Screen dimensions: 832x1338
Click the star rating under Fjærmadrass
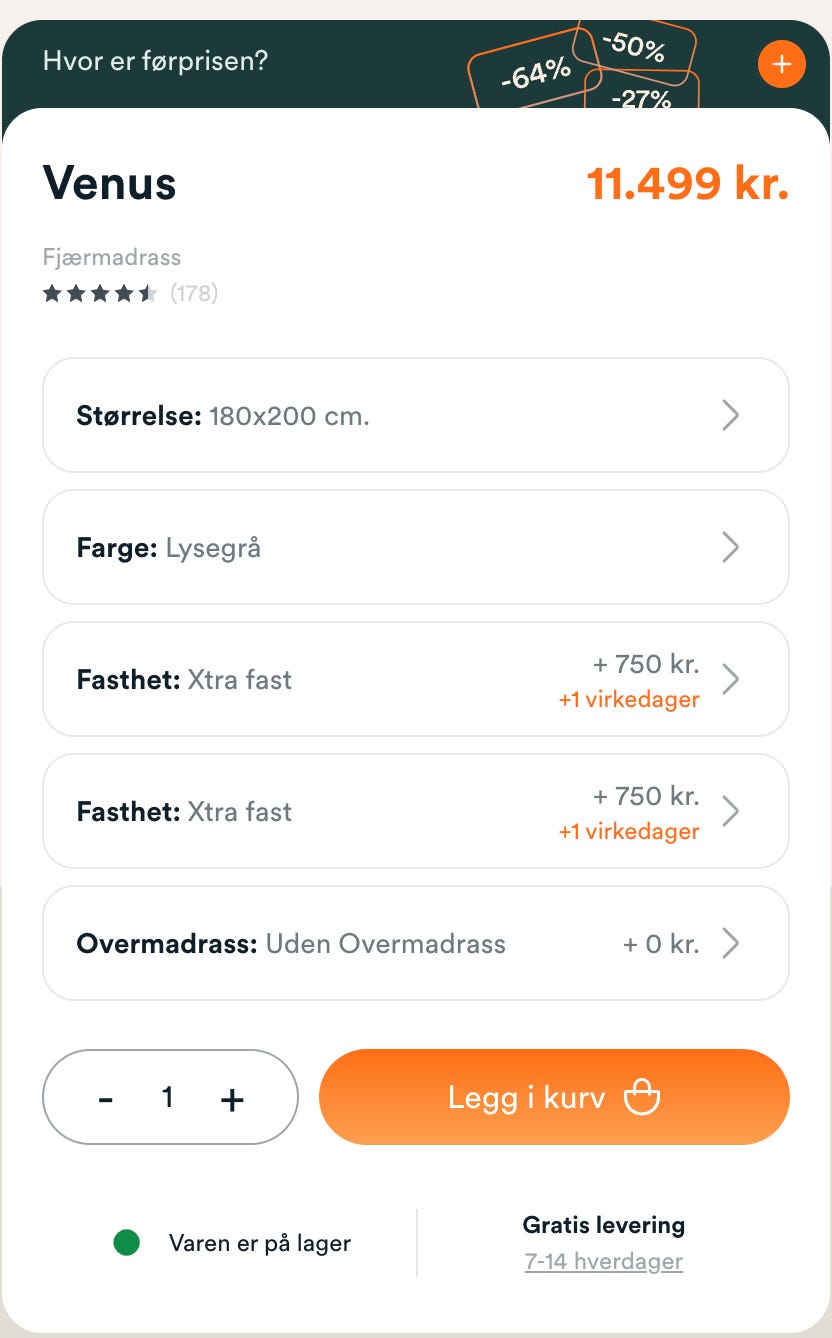click(100, 294)
